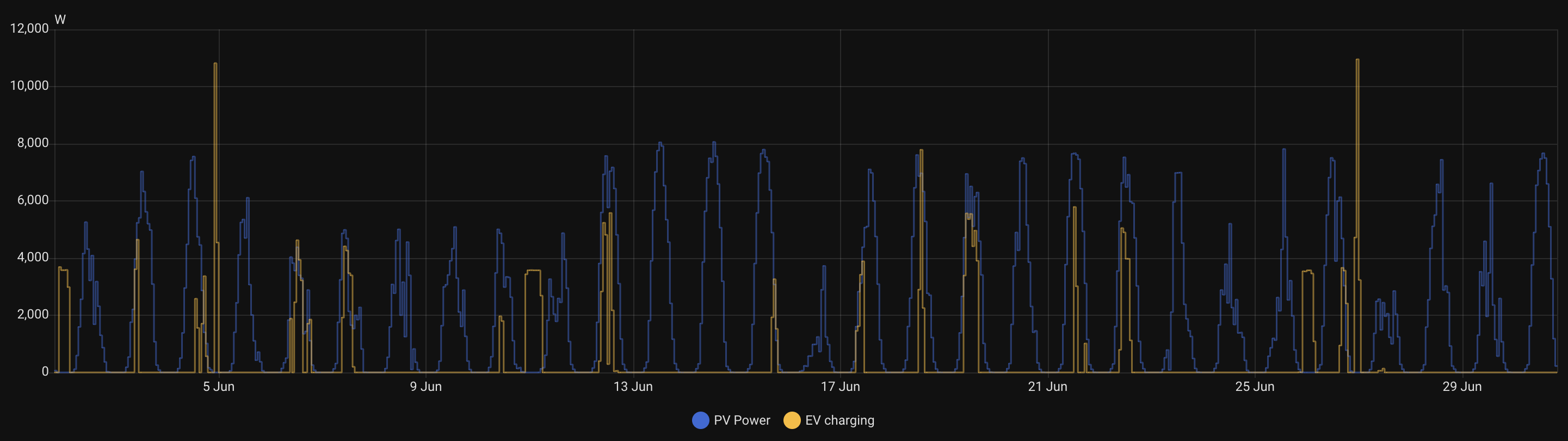The width and height of the screenshot is (1568, 441).
Task: Toggle the EV charging series in legend
Action: pos(829,420)
